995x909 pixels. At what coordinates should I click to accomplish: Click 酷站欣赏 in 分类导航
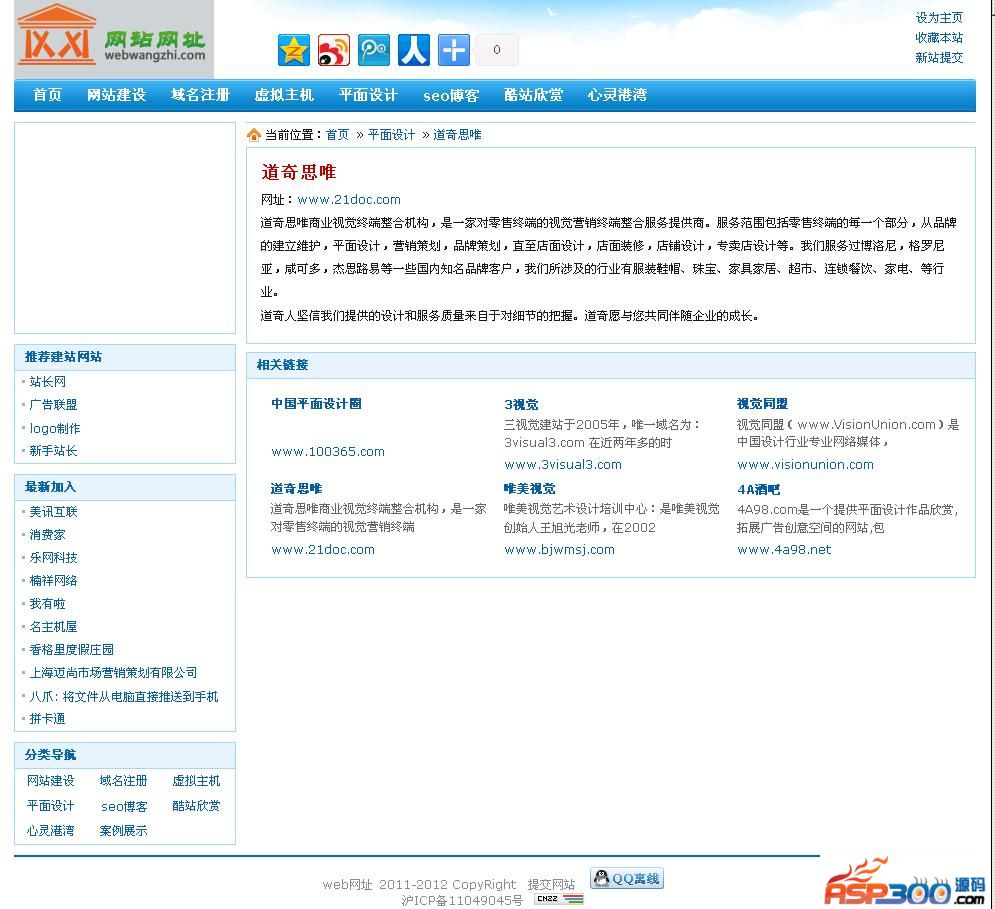coord(196,806)
